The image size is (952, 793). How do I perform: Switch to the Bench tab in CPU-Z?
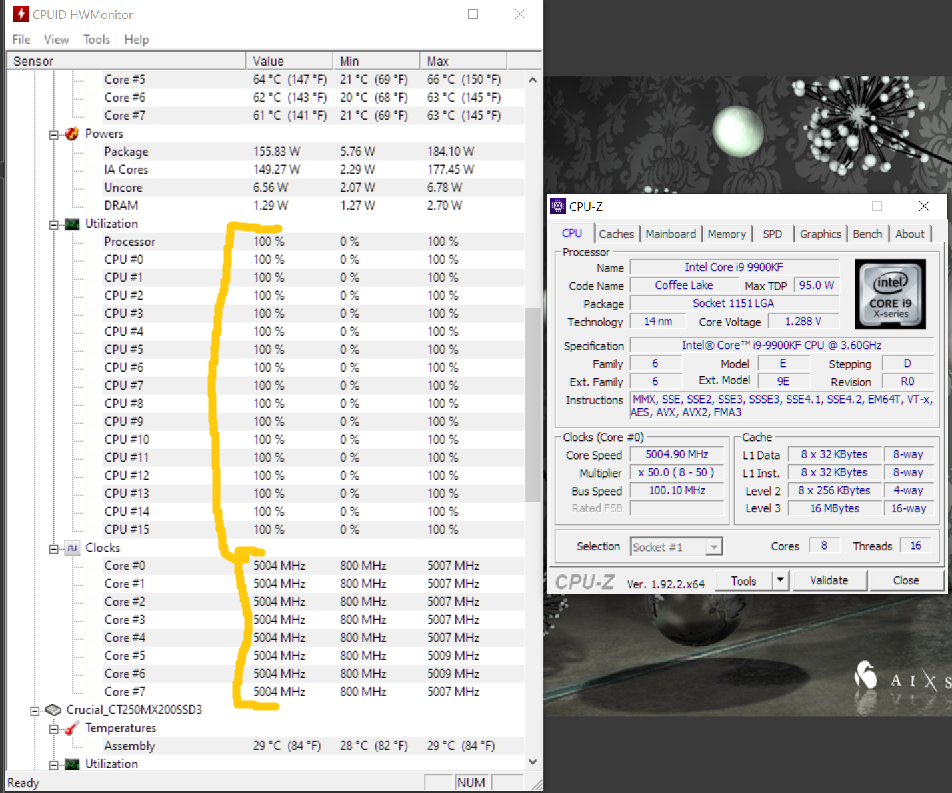click(867, 234)
